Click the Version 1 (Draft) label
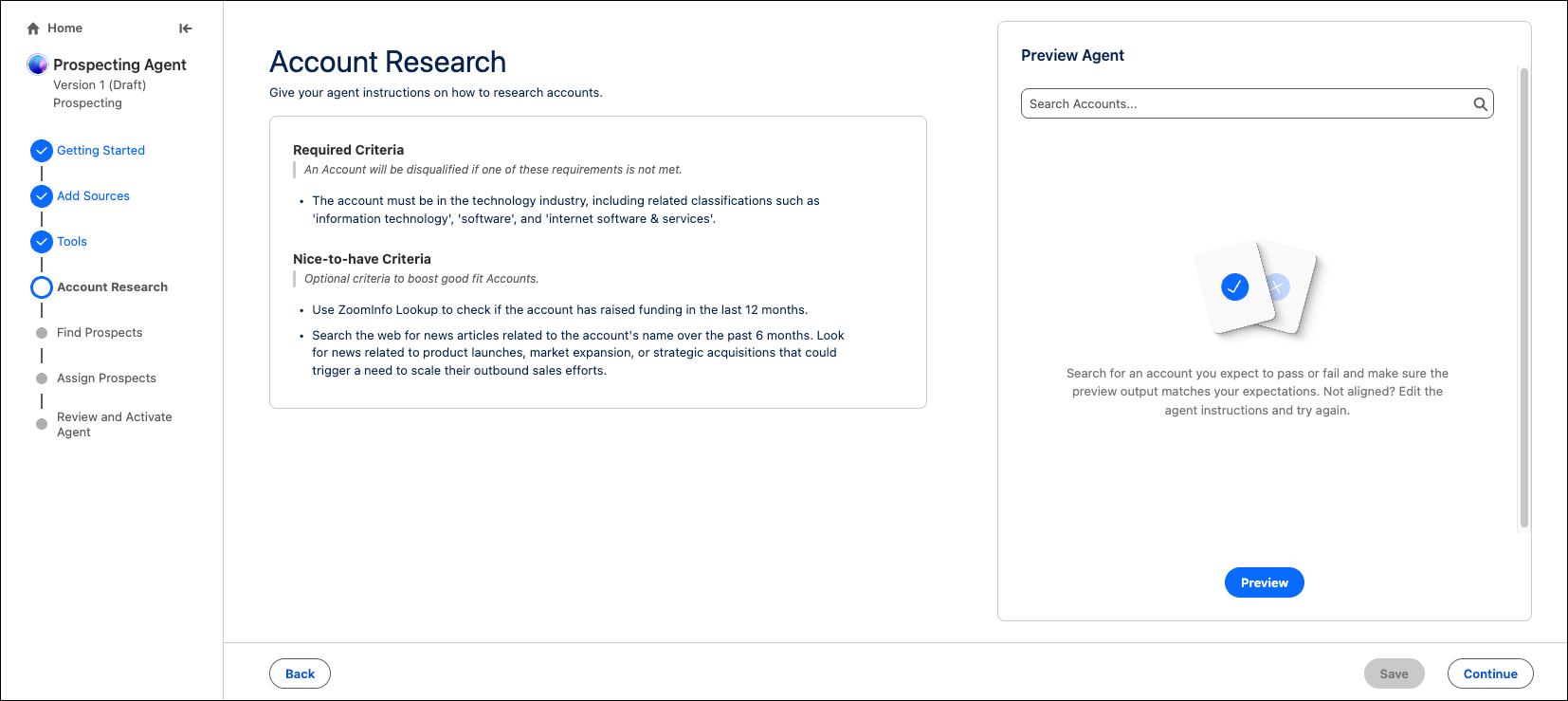The image size is (1568, 701). point(100,84)
